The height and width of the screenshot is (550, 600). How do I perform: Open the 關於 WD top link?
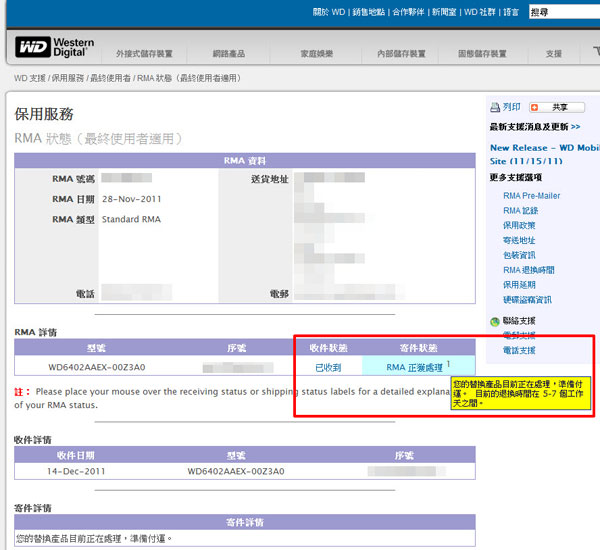329,12
